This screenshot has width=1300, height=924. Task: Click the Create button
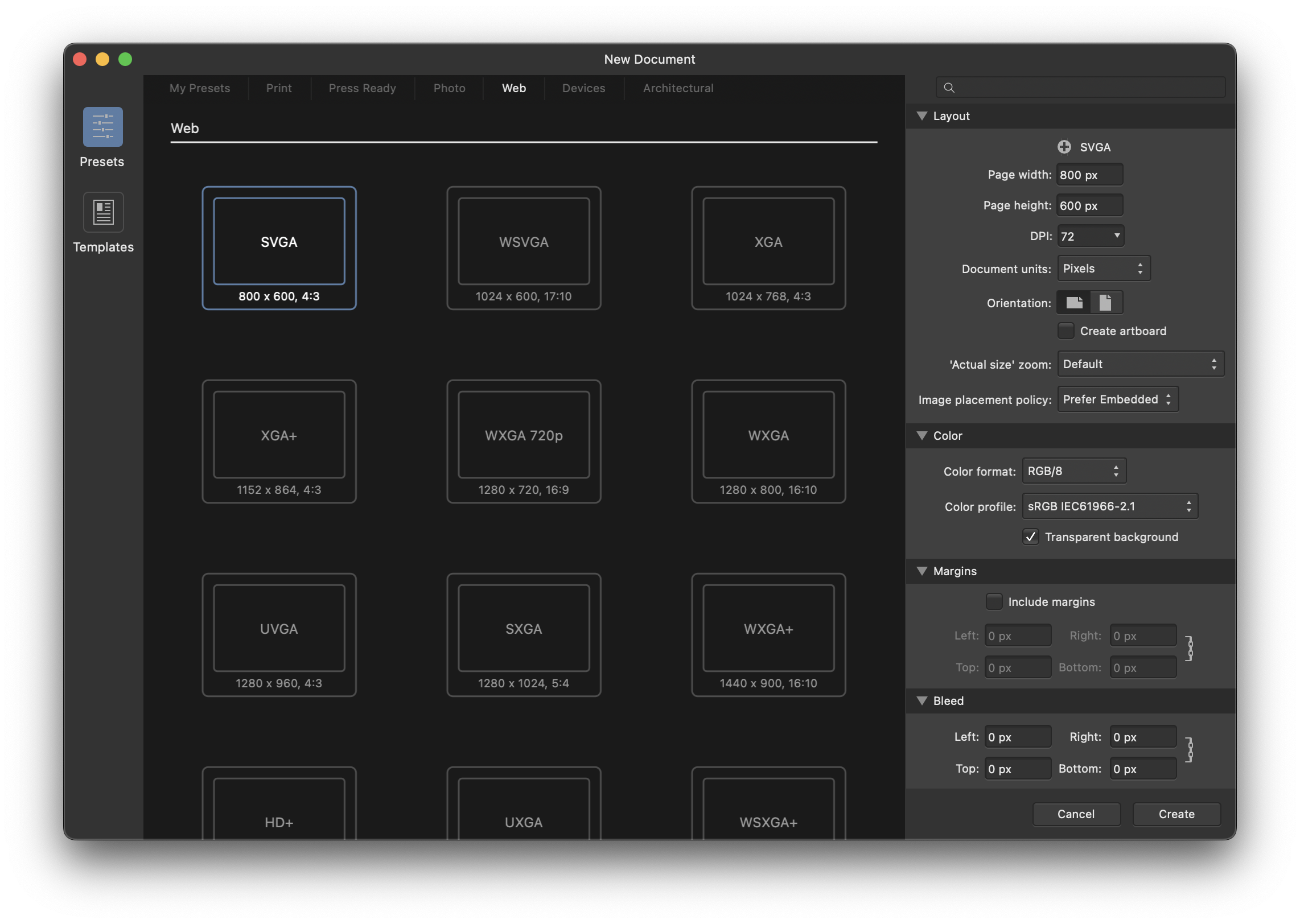pyautogui.click(x=1176, y=814)
